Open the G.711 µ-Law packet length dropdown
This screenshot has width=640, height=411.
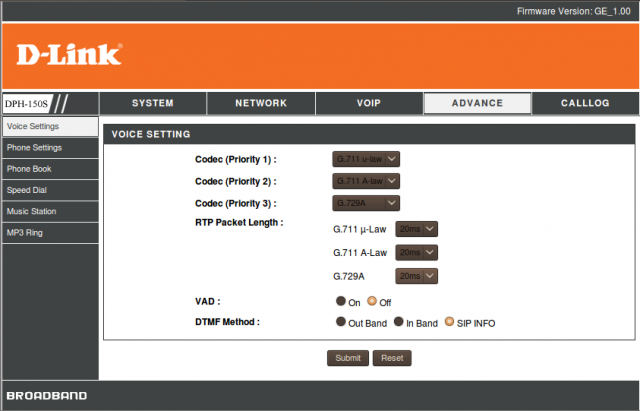point(417,229)
